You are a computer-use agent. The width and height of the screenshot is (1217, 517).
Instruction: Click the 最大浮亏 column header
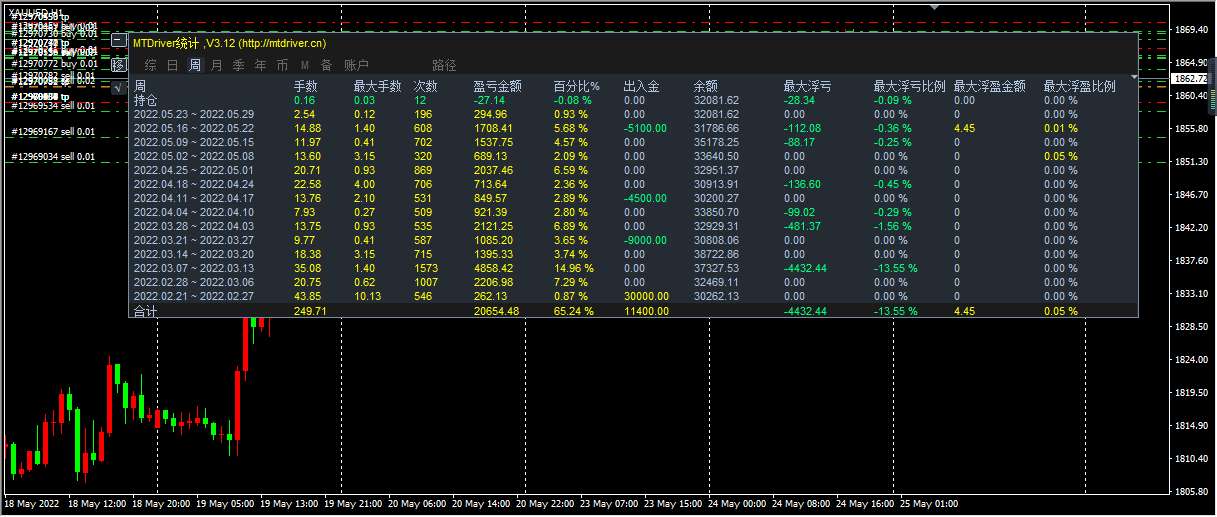808,87
